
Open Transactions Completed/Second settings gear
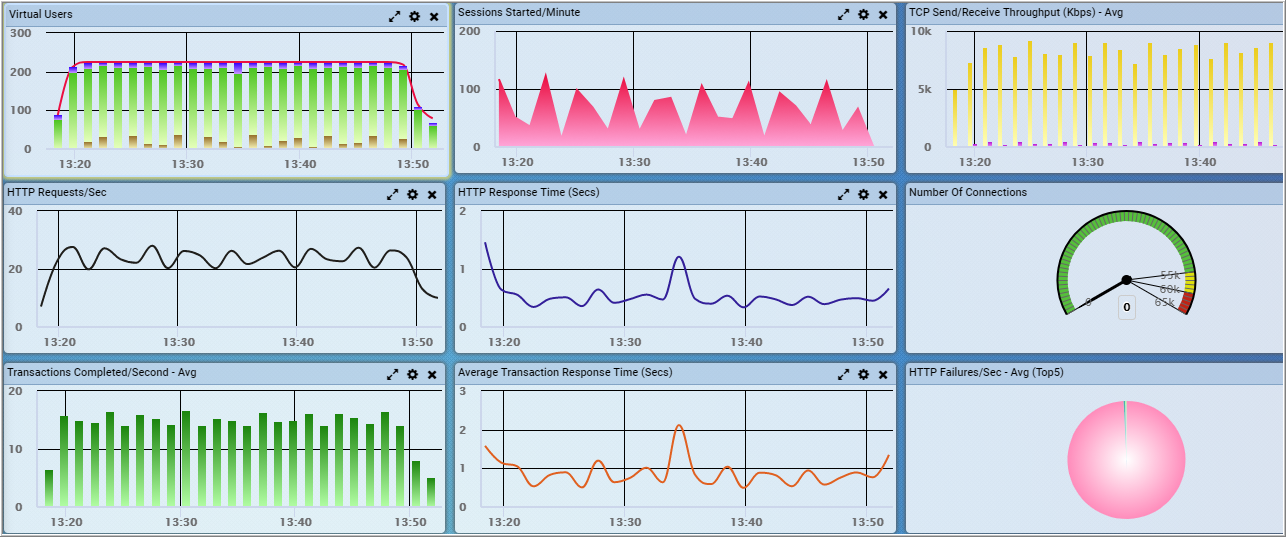point(413,374)
